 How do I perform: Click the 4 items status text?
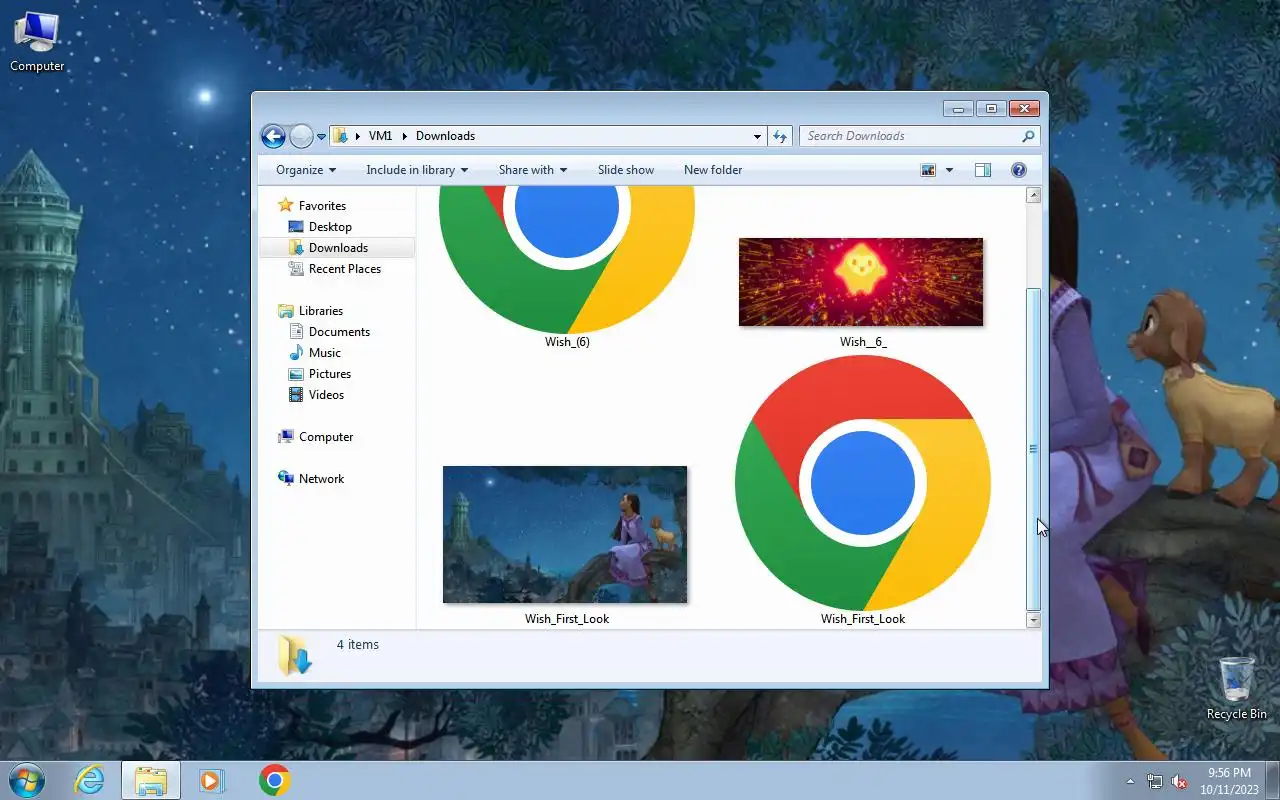(358, 645)
